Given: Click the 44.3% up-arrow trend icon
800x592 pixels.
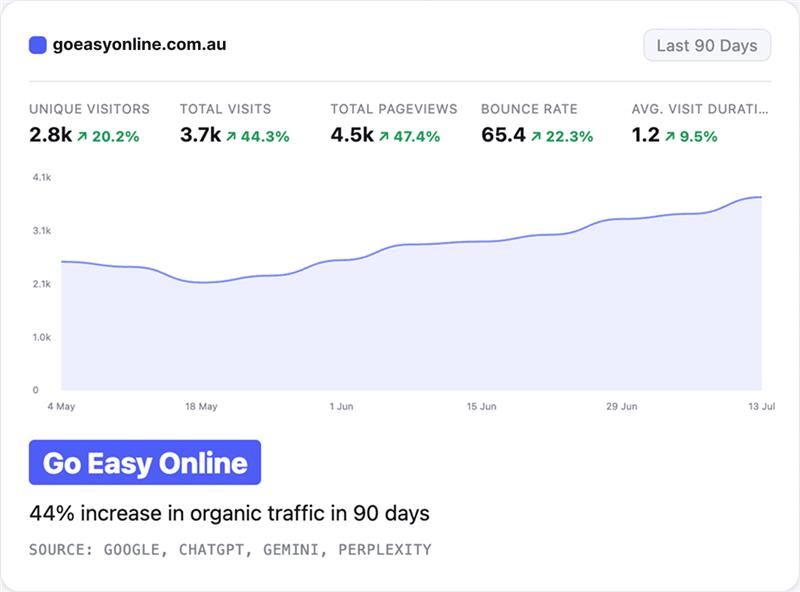Looking at the screenshot, I should pyautogui.click(x=231, y=136).
